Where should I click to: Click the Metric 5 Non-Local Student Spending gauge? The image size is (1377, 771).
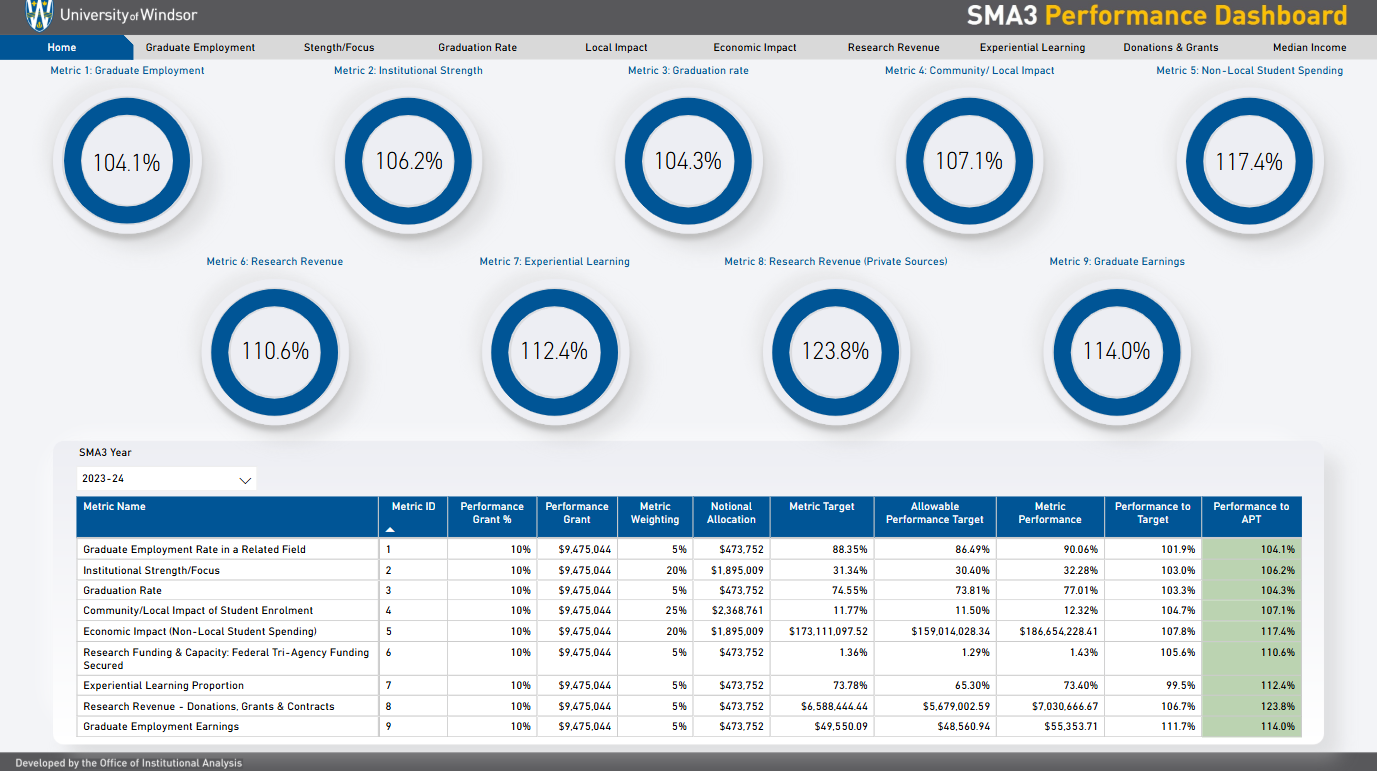[1250, 161]
